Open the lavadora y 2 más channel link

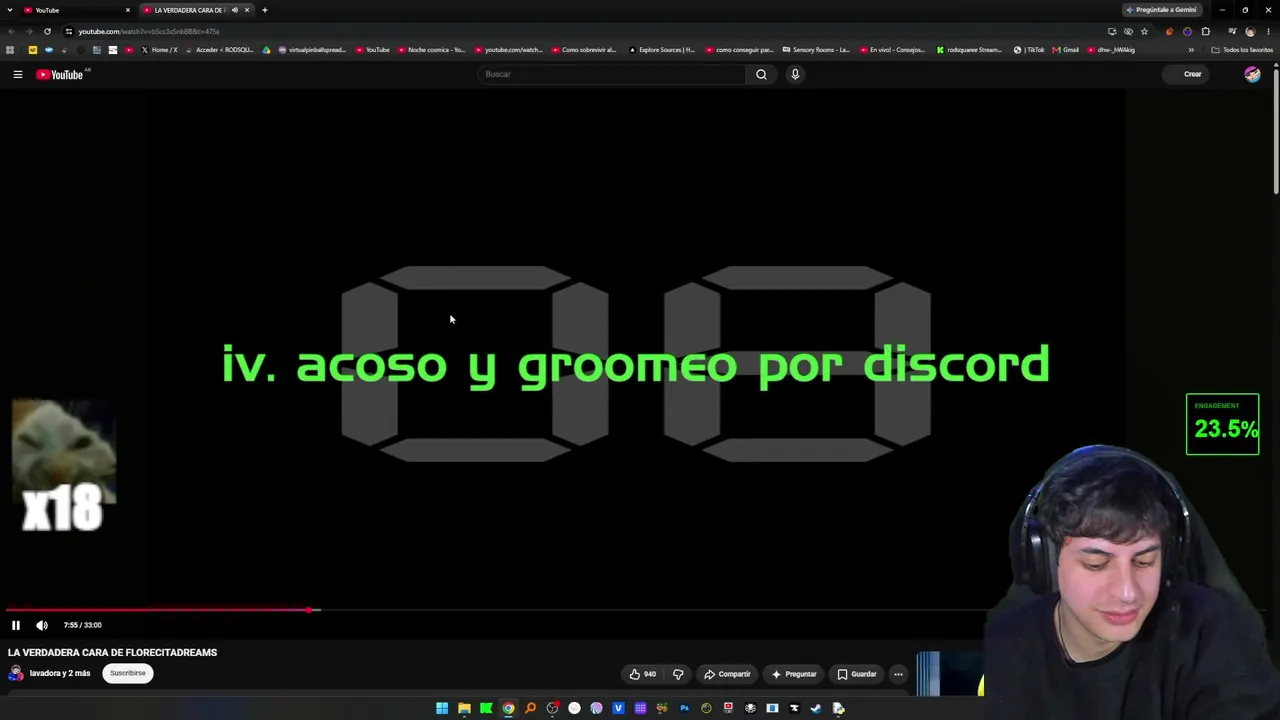60,673
